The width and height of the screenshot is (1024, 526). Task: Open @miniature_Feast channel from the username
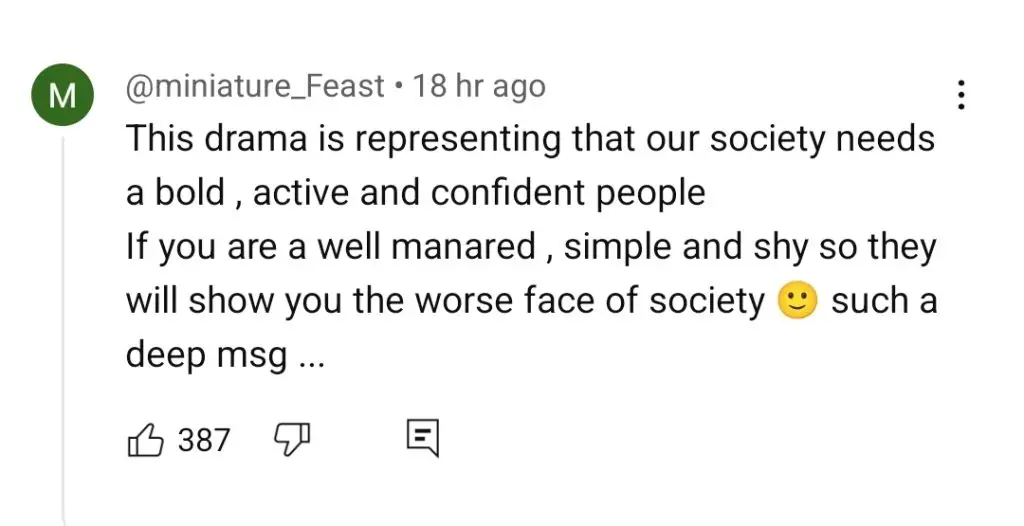point(255,87)
